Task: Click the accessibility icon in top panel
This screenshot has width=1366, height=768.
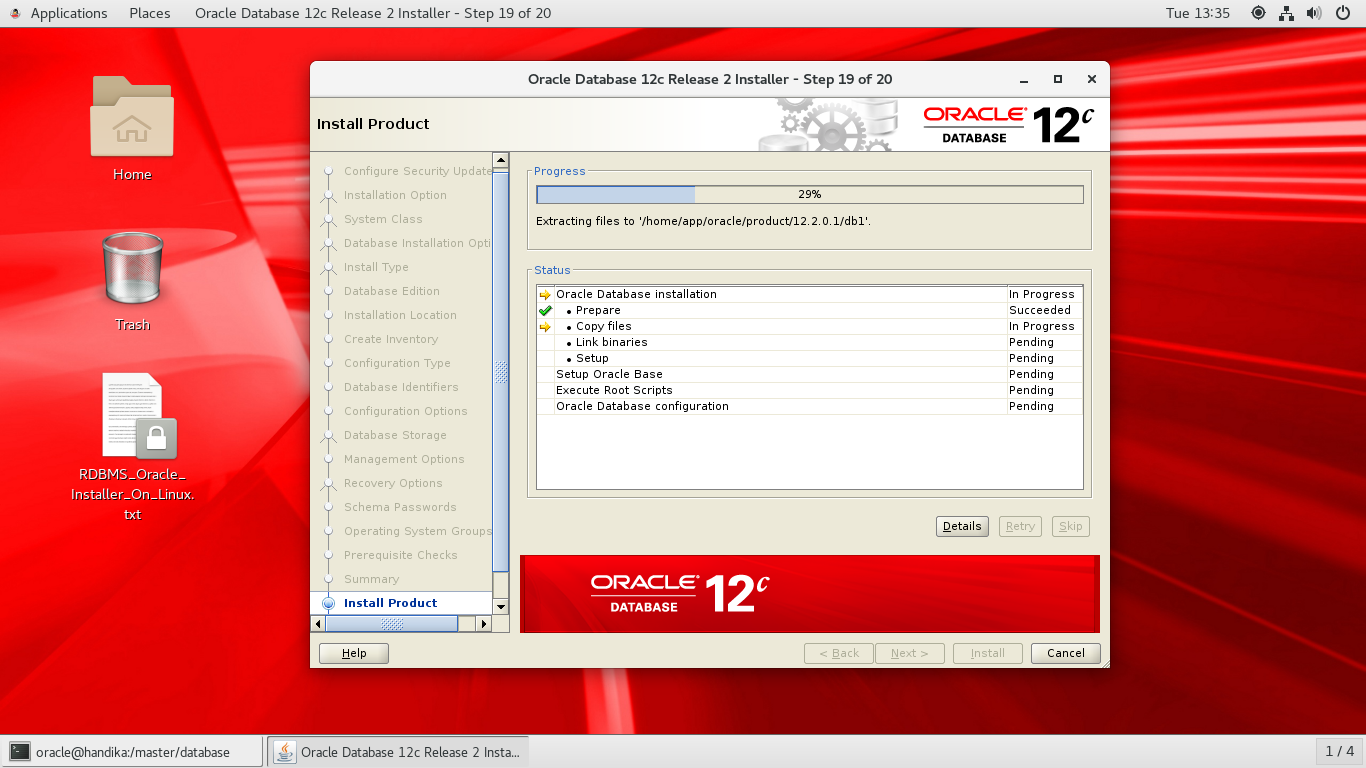Action: coord(1258,13)
